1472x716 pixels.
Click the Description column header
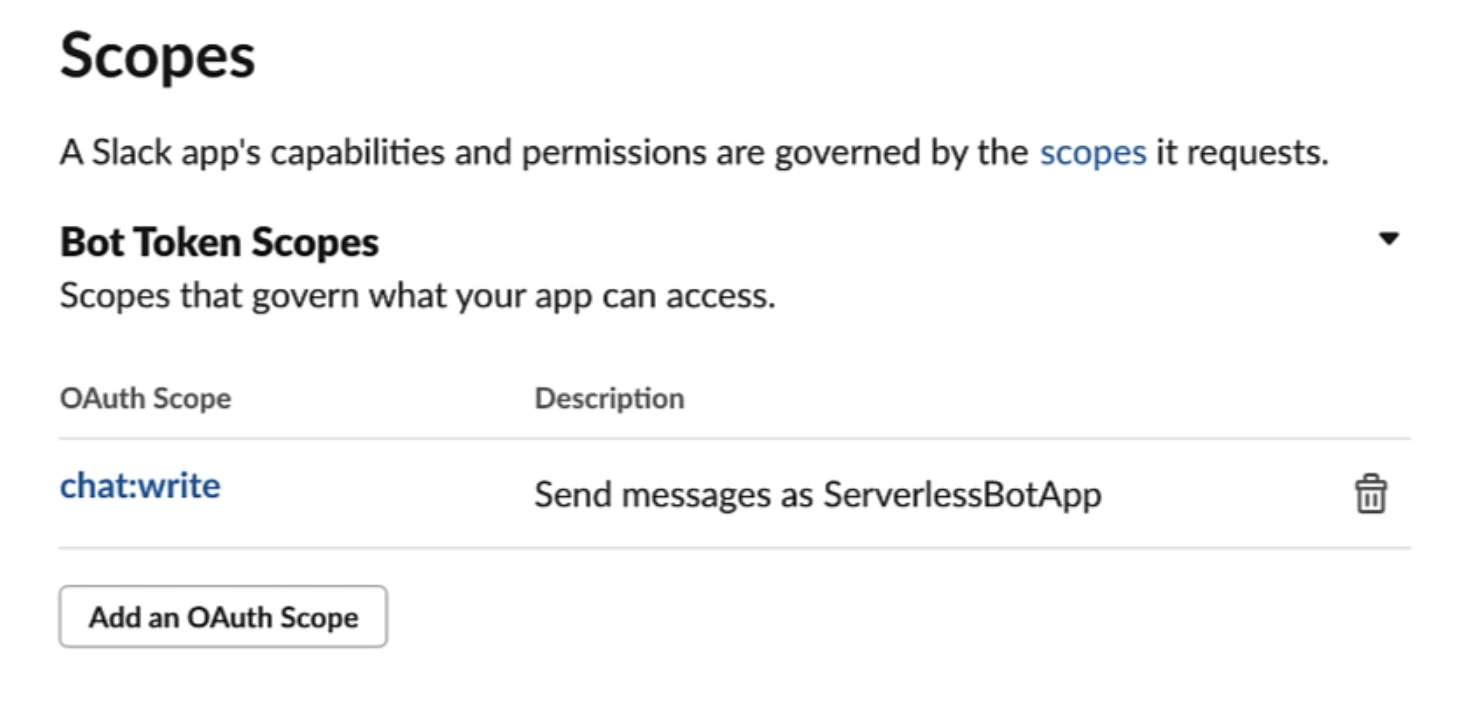(x=609, y=398)
